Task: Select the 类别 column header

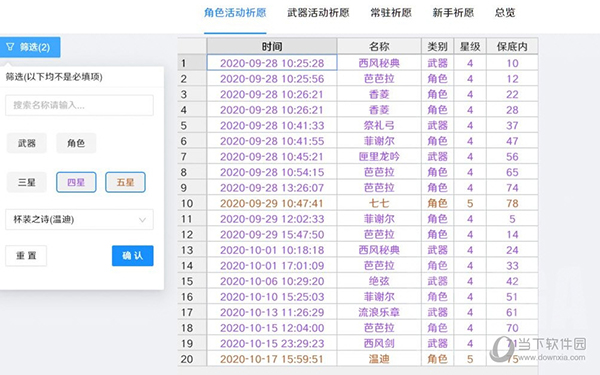Action: 437,46
